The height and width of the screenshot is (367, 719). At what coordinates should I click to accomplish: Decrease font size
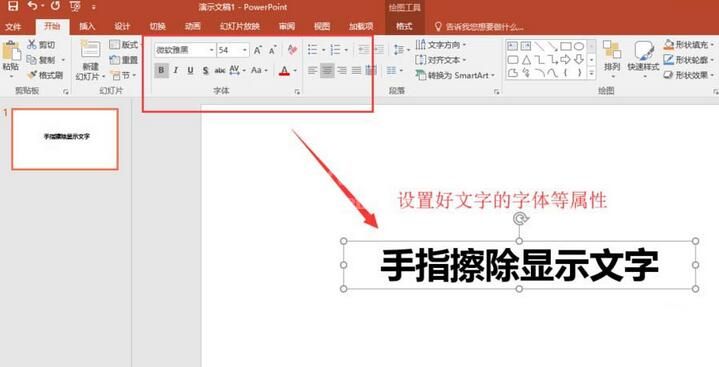pyautogui.click(x=272, y=50)
